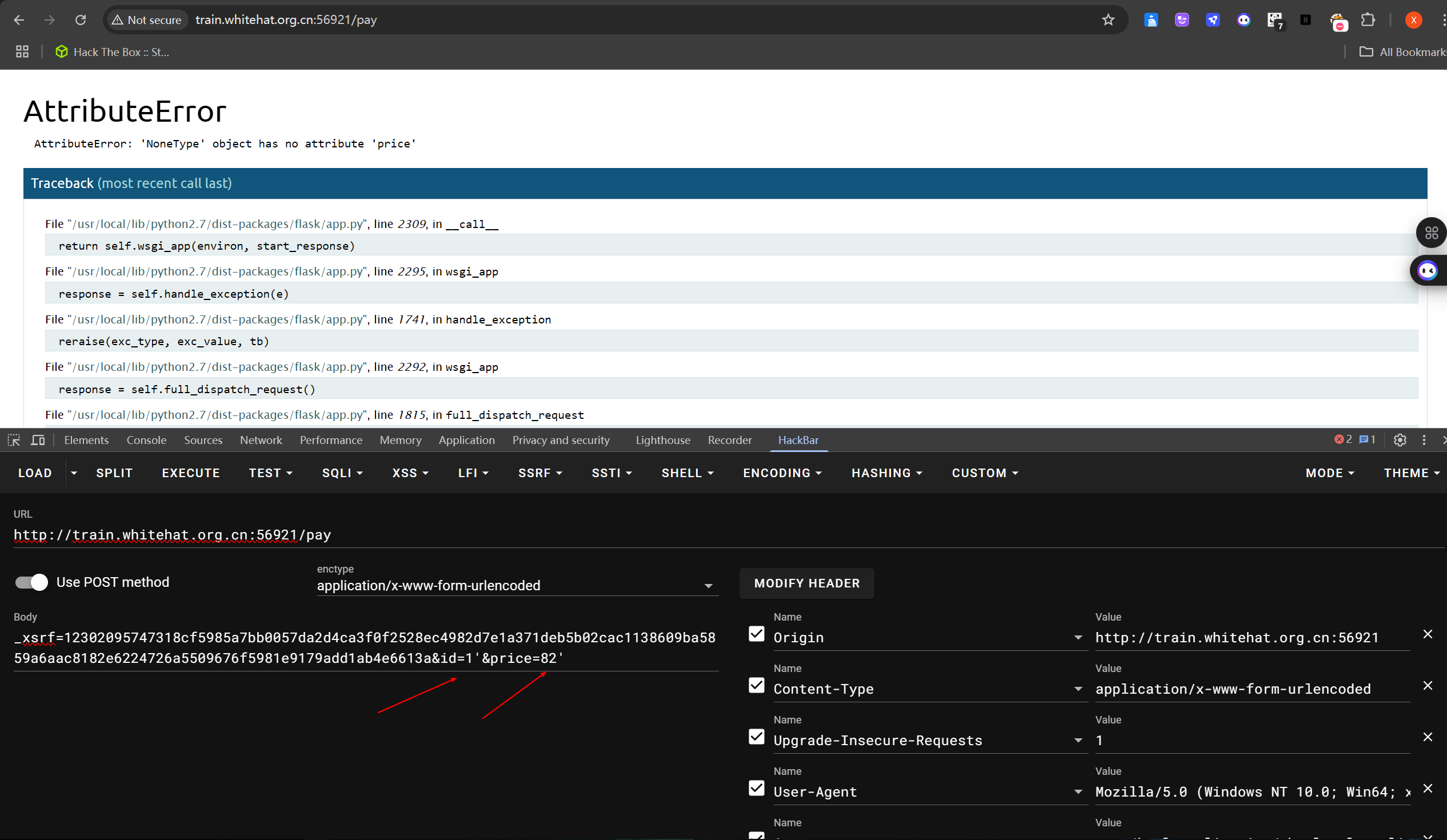Open the enctype dropdown
Viewport: 1447px width, 840px height.
pyautogui.click(x=517, y=585)
